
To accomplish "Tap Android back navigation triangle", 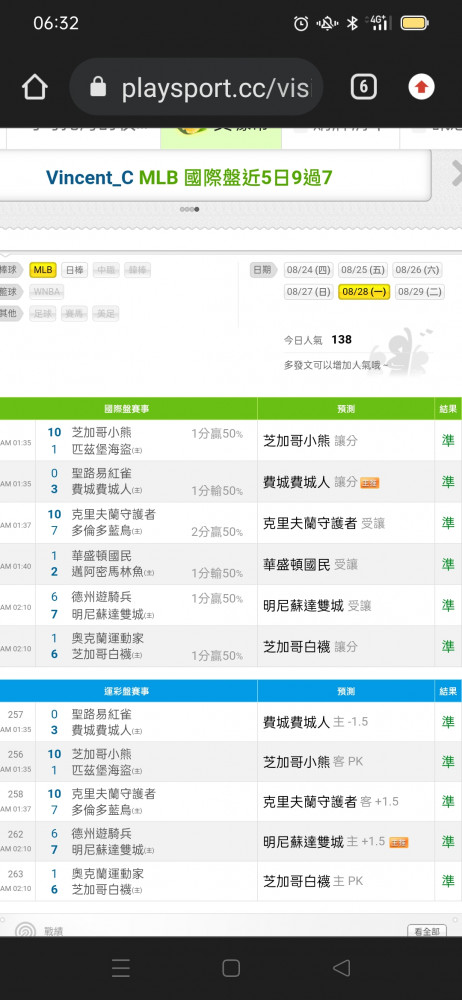I will coord(341,968).
